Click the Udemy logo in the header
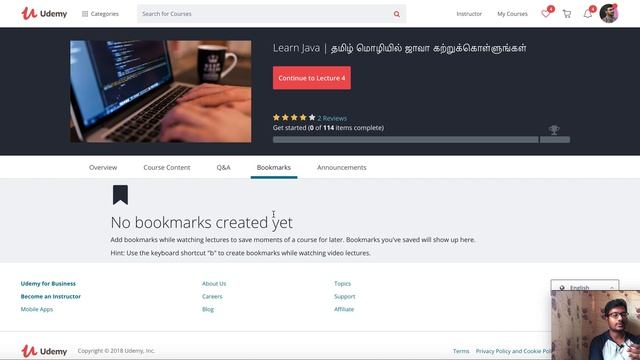 [44, 13]
